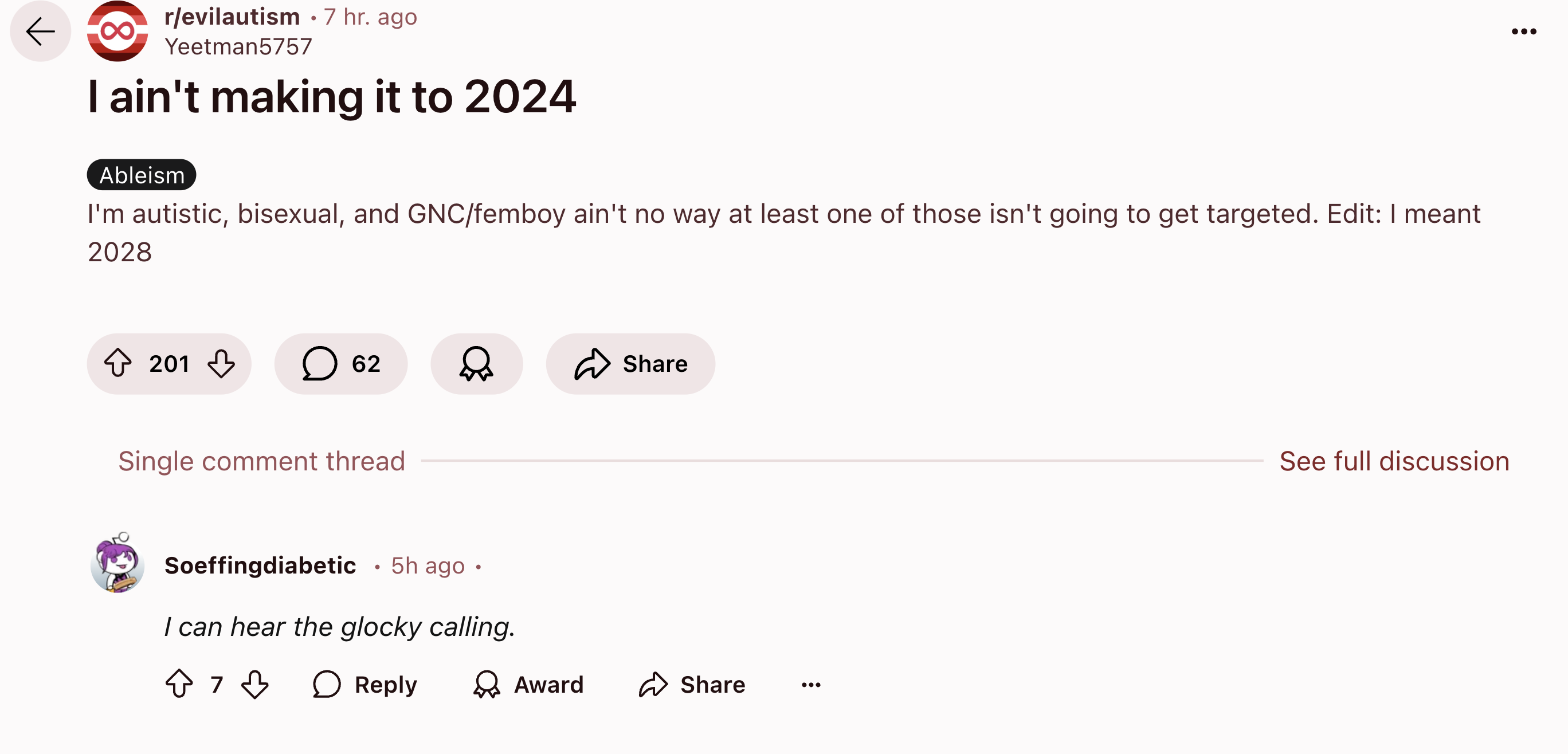This screenshot has width=1568, height=754.
Task: Visit Yeetman5757's profile
Action: 238,47
